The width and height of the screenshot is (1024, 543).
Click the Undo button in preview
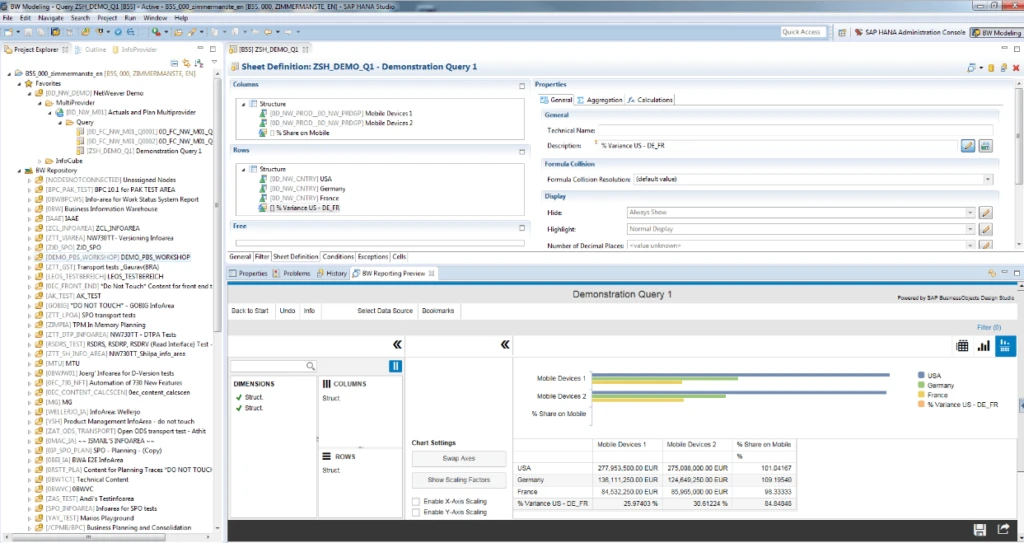287,311
